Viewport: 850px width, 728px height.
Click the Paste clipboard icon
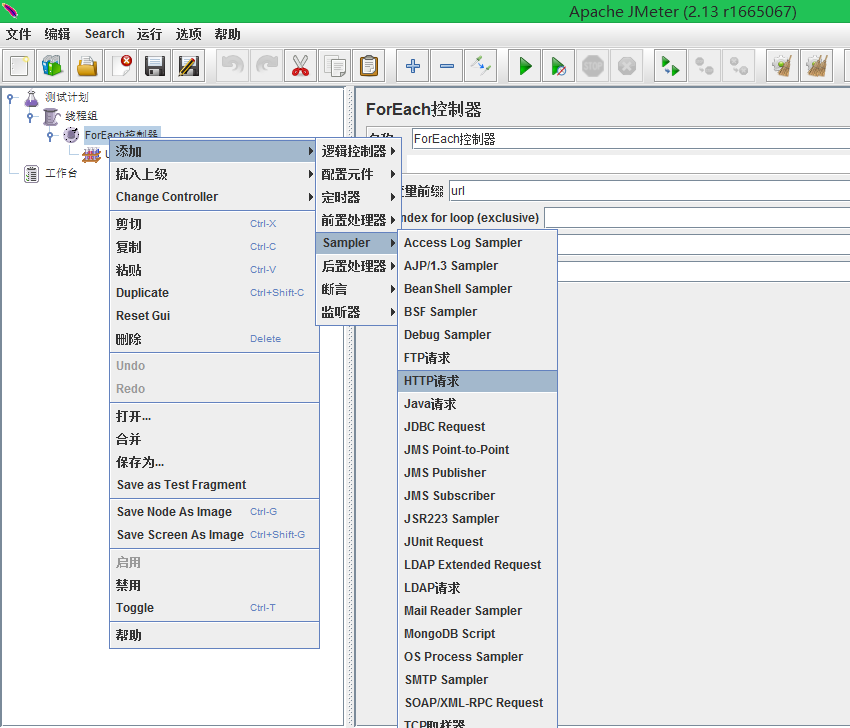coord(369,66)
